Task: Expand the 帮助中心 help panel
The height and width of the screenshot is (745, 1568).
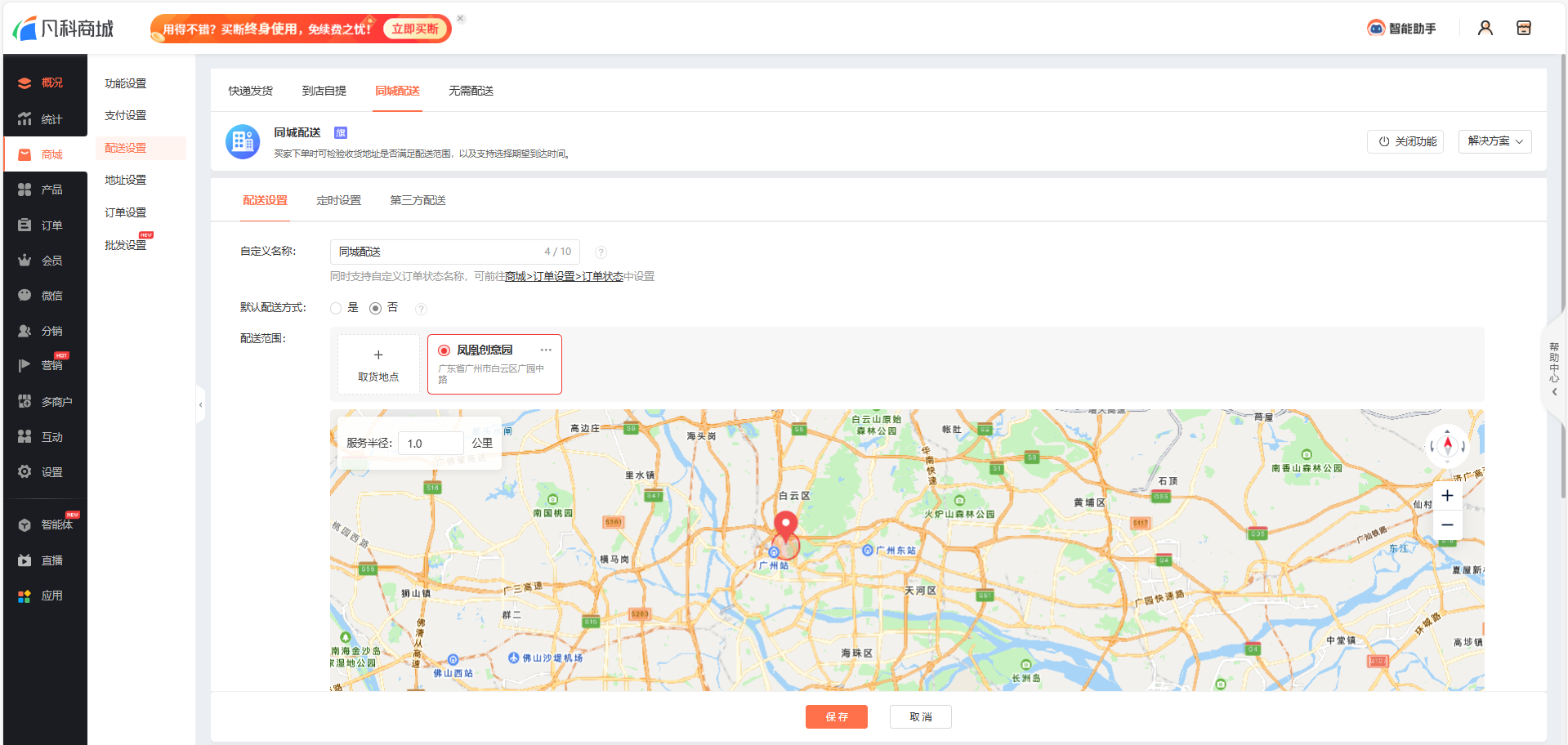Action: coord(1554,369)
